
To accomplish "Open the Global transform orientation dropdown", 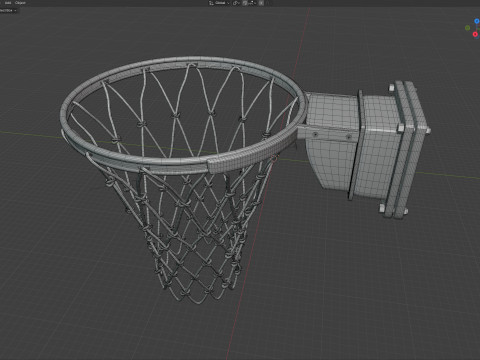I will pyautogui.click(x=219, y=3).
